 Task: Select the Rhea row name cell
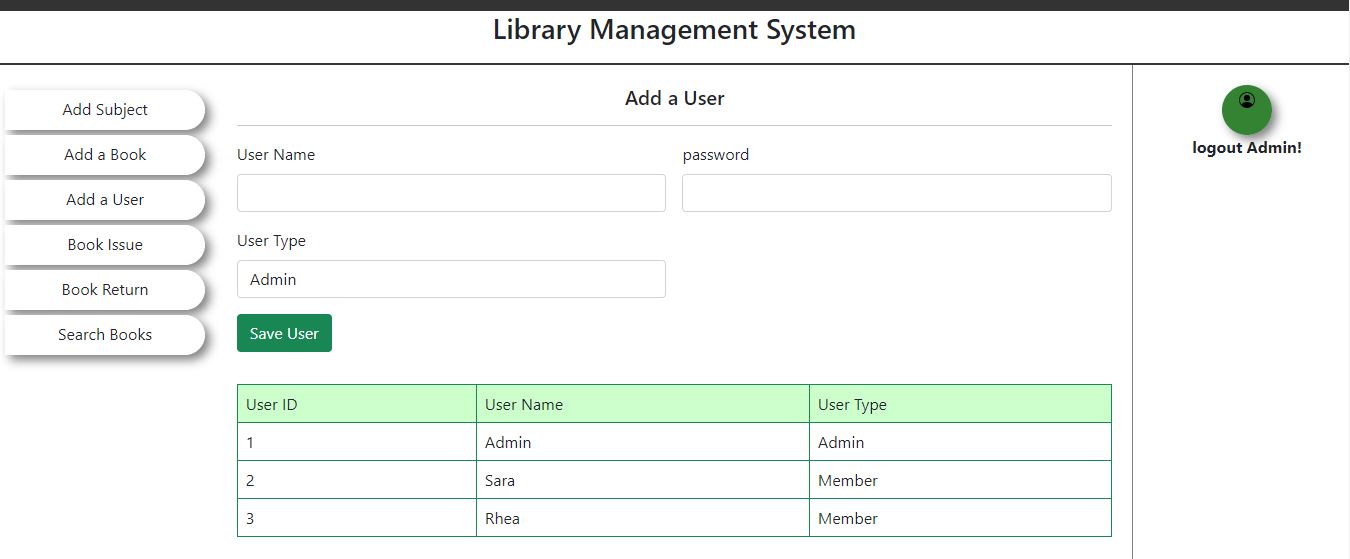(642, 518)
